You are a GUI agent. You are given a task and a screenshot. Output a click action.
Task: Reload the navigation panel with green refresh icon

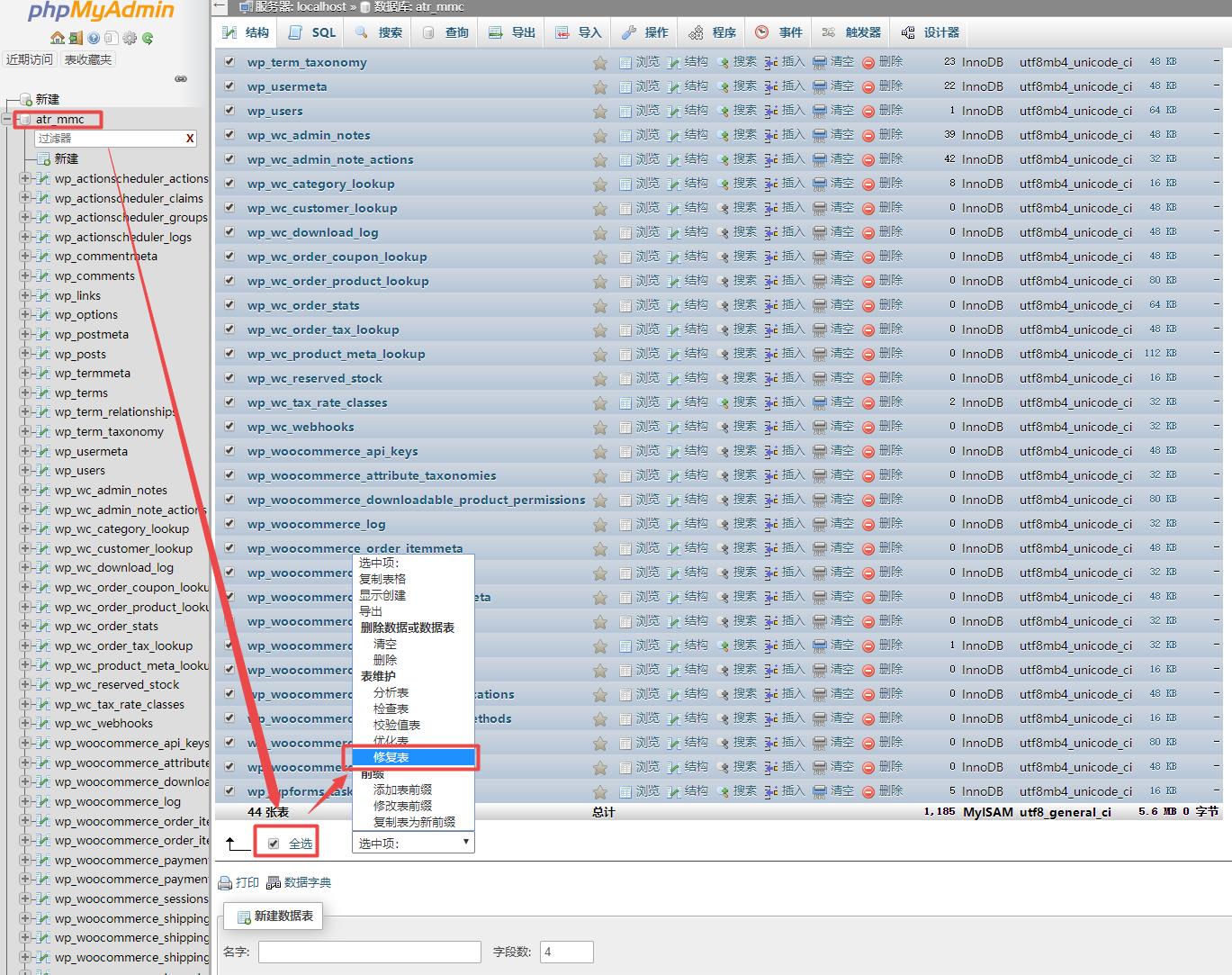coord(148,38)
